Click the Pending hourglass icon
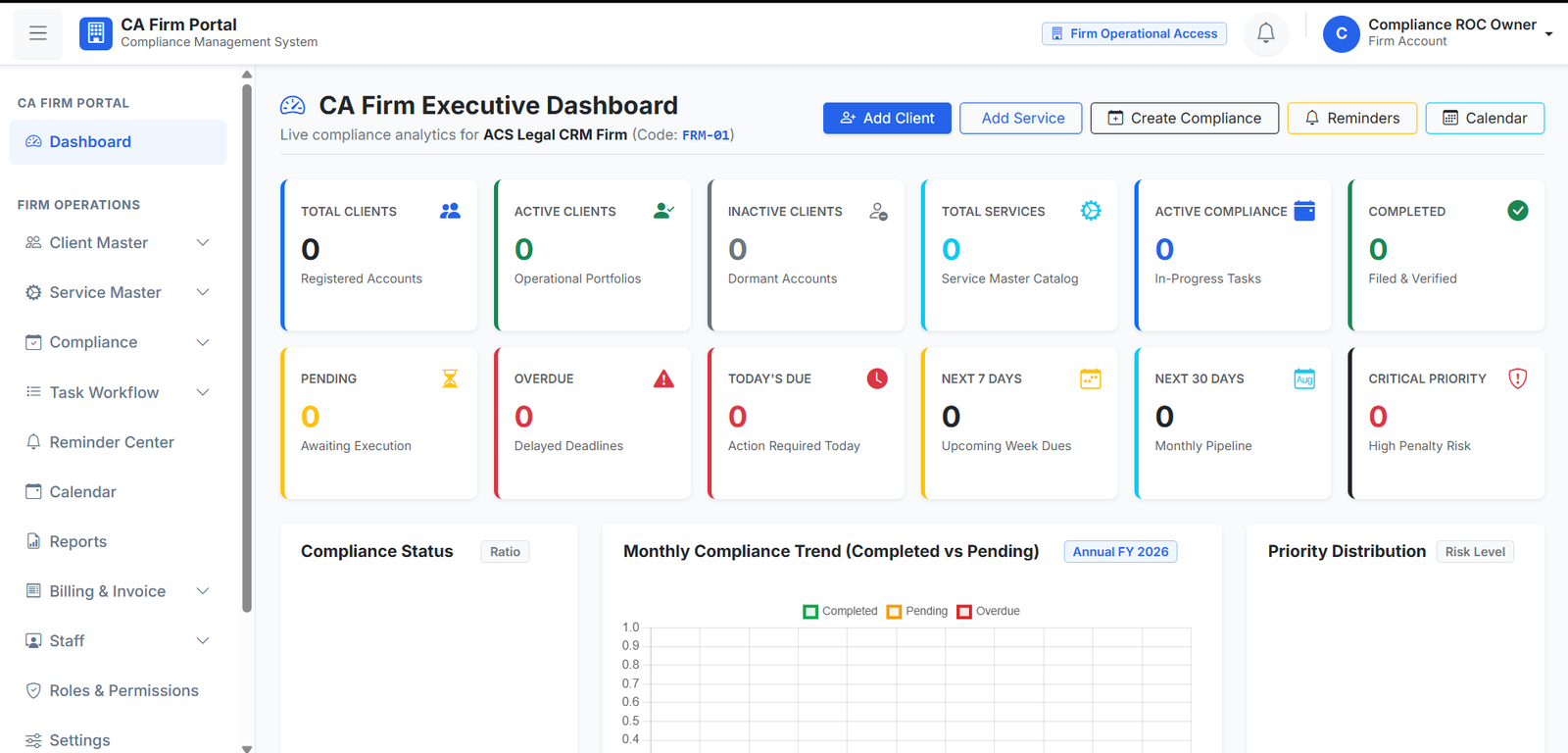Viewport: 1568px width, 753px height. tap(450, 378)
